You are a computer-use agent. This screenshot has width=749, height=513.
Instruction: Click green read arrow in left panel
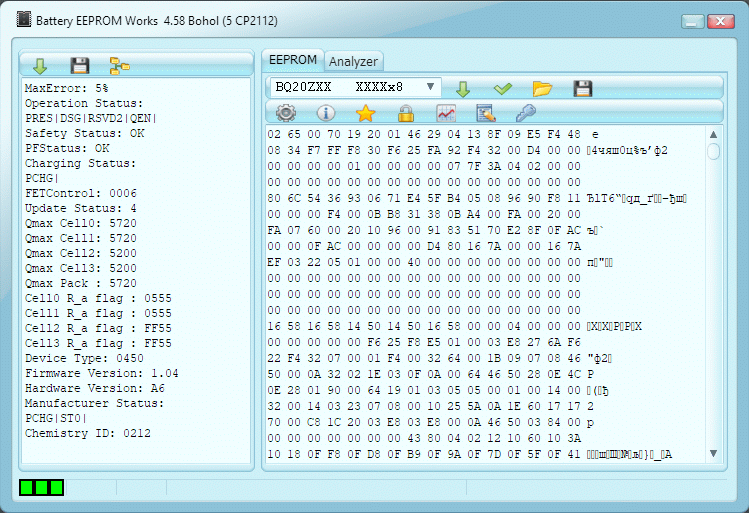pos(40,66)
